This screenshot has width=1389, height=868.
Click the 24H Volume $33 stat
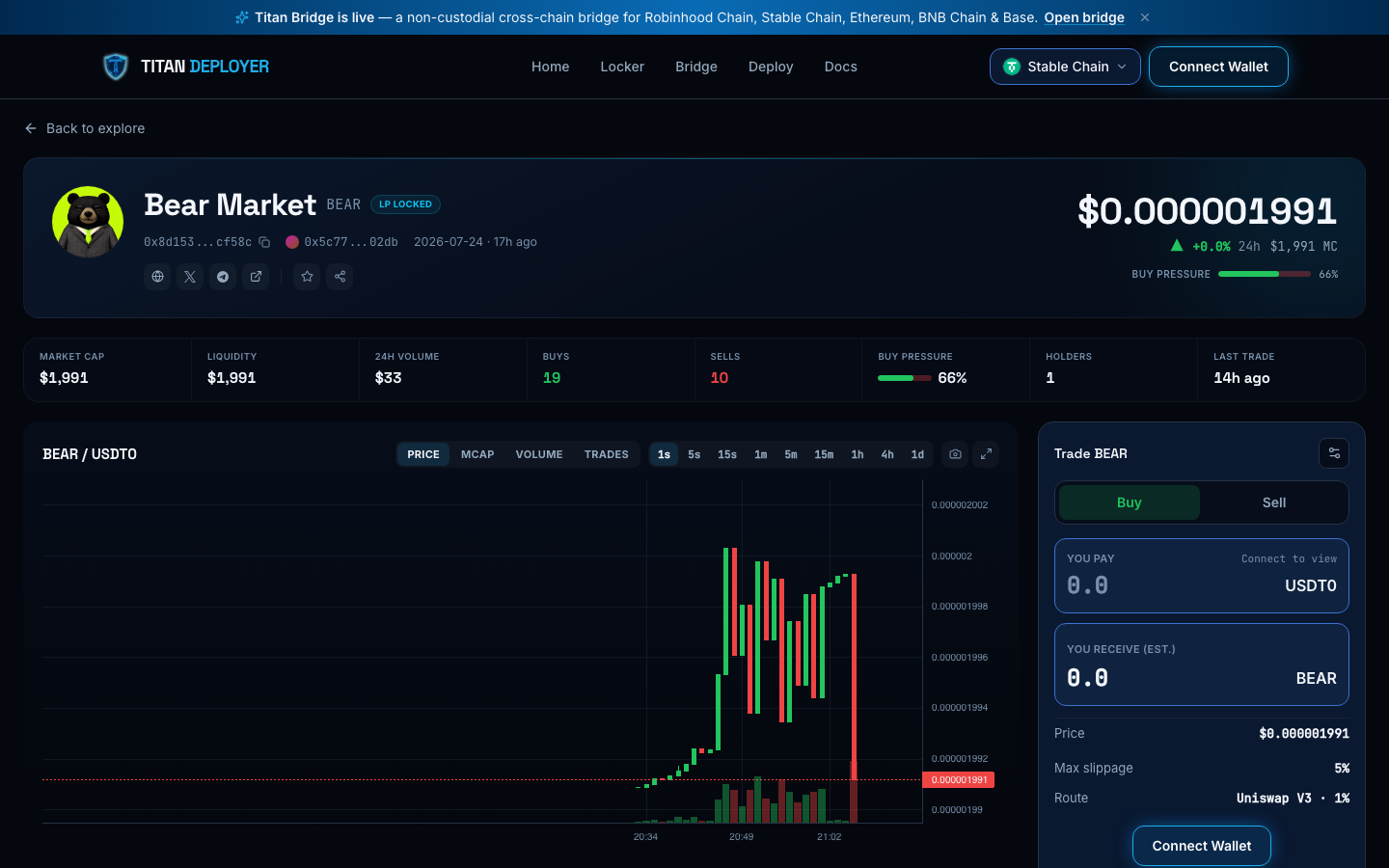click(443, 369)
